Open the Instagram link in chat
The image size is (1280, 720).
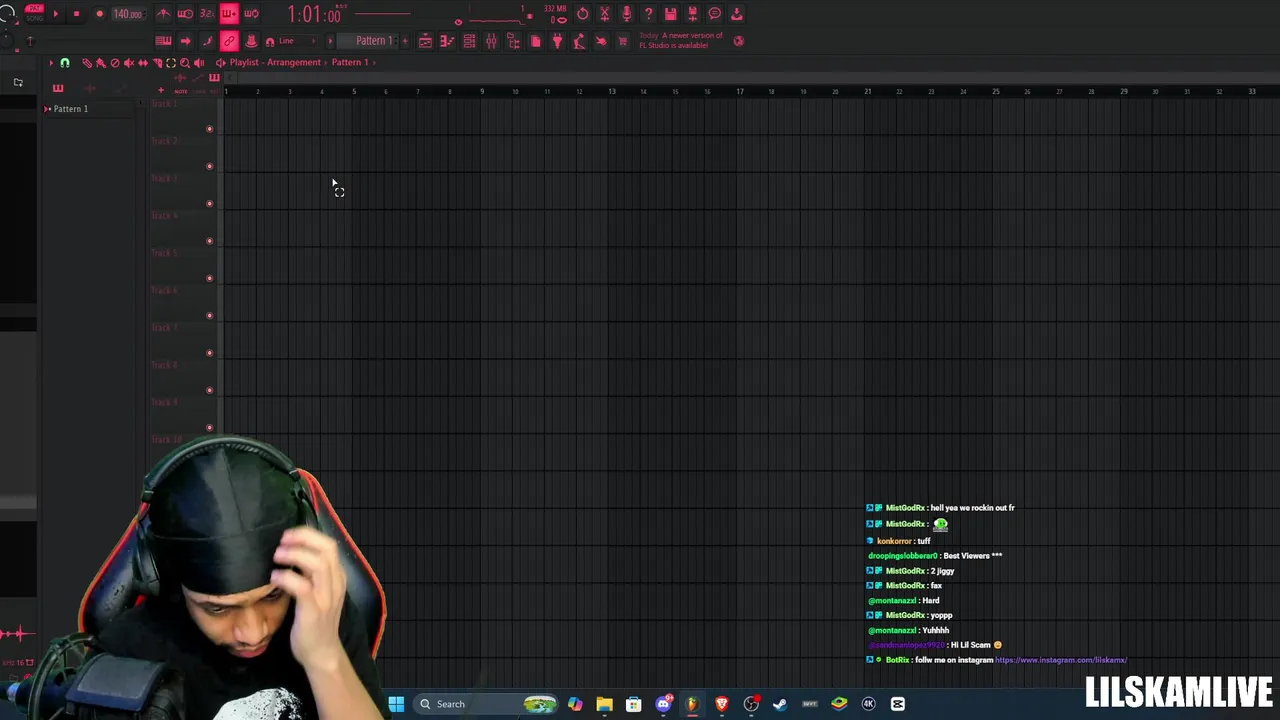coord(1061,660)
